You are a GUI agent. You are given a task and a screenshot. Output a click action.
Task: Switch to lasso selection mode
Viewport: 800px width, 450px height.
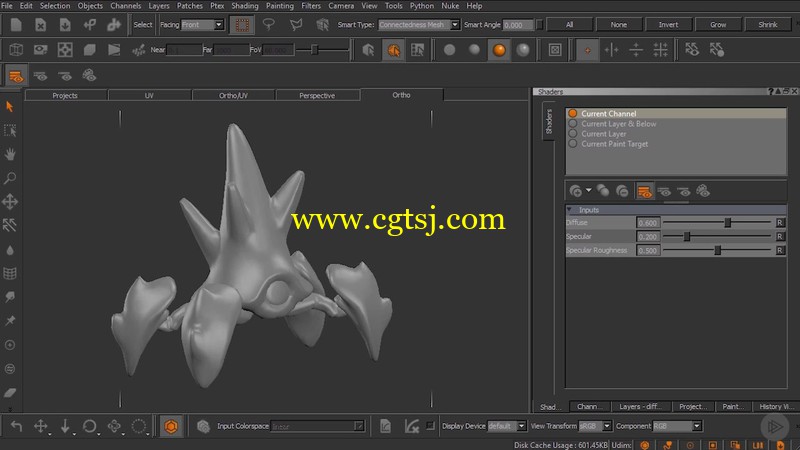pos(268,24)
